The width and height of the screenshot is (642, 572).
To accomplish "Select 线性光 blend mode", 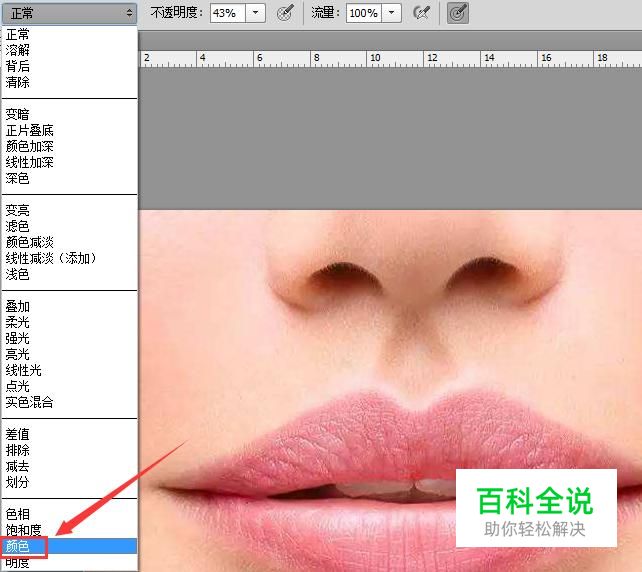I will click(69, 370).
